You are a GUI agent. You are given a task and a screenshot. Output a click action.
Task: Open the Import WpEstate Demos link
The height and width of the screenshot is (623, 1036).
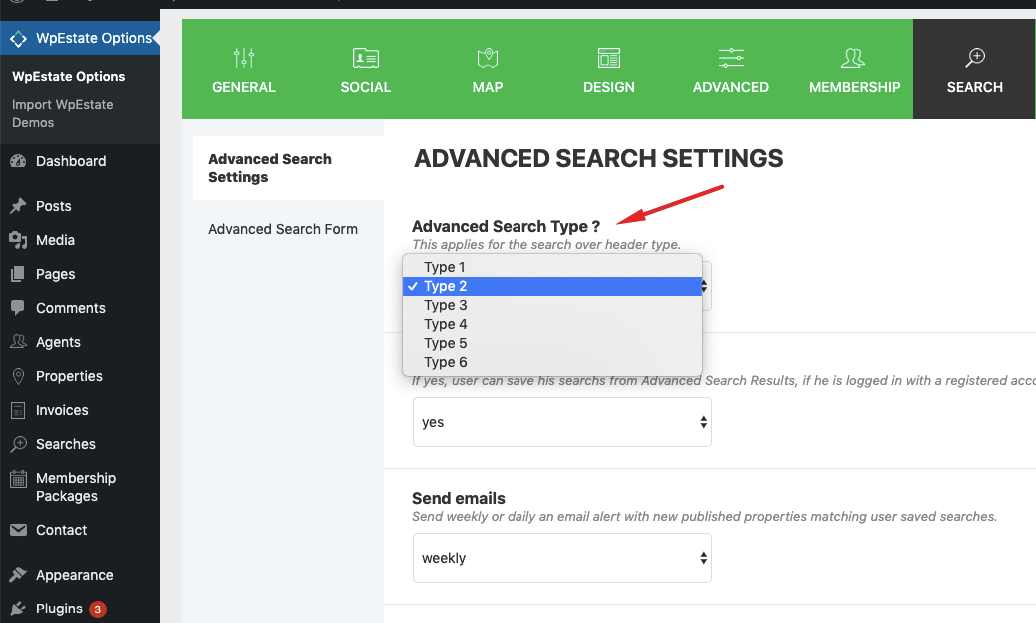tap(62, 113)
